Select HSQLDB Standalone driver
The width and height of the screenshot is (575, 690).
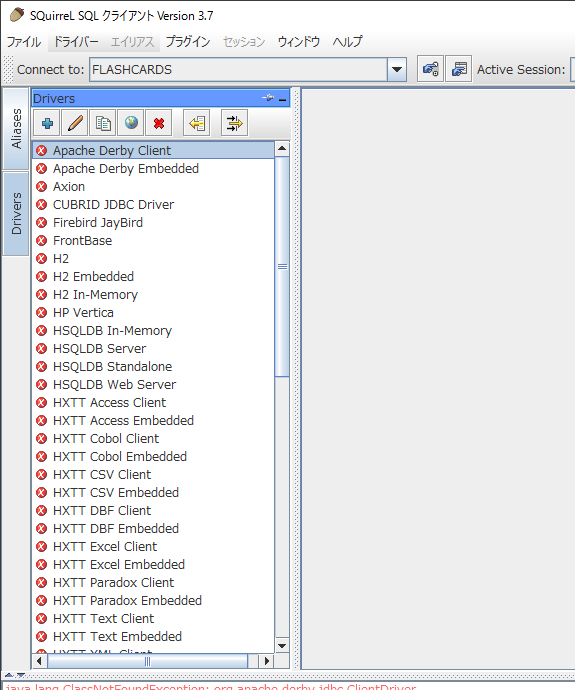click(154, 367)
